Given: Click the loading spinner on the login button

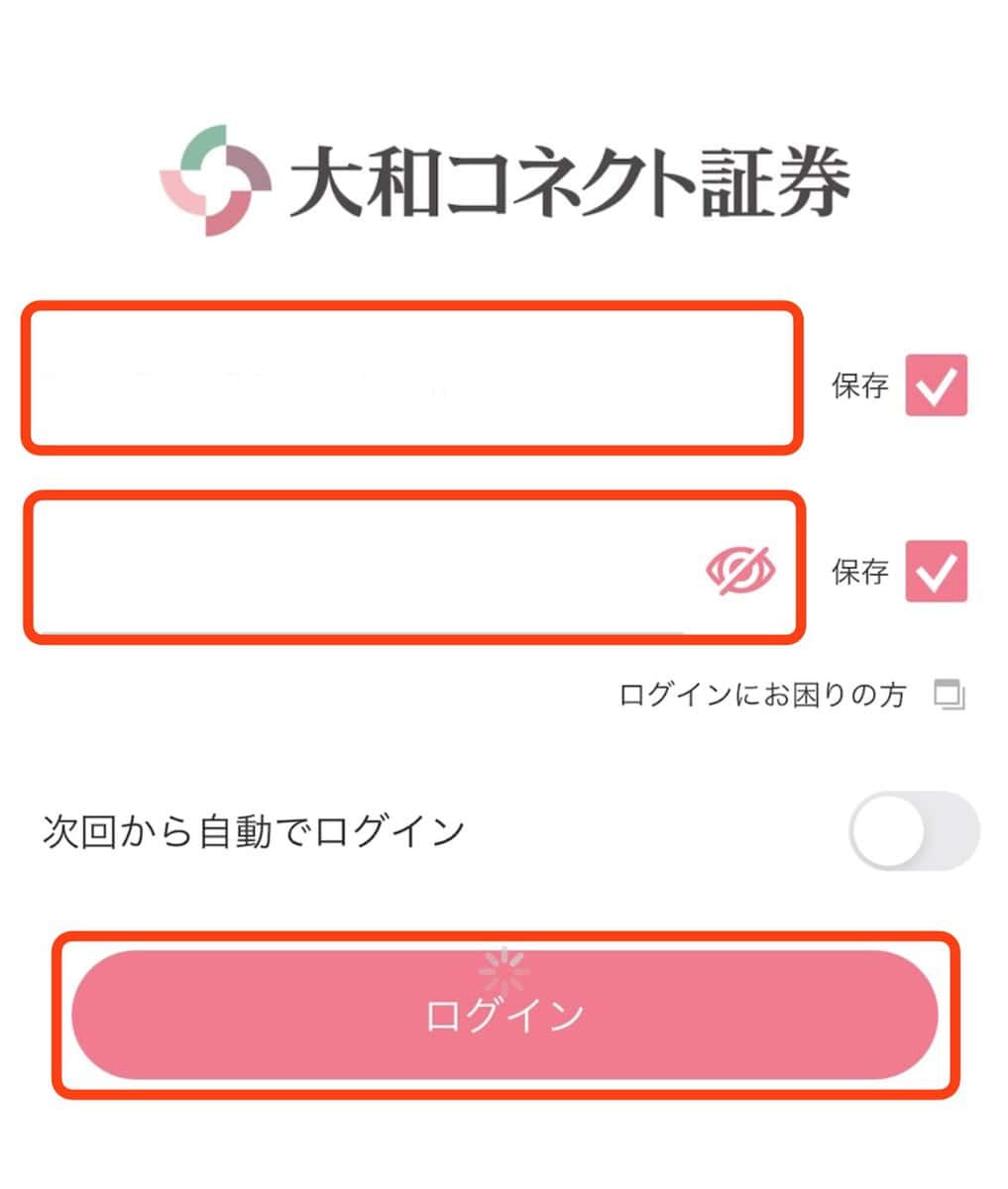Looking at the screenshot, I should click(504, 971).
